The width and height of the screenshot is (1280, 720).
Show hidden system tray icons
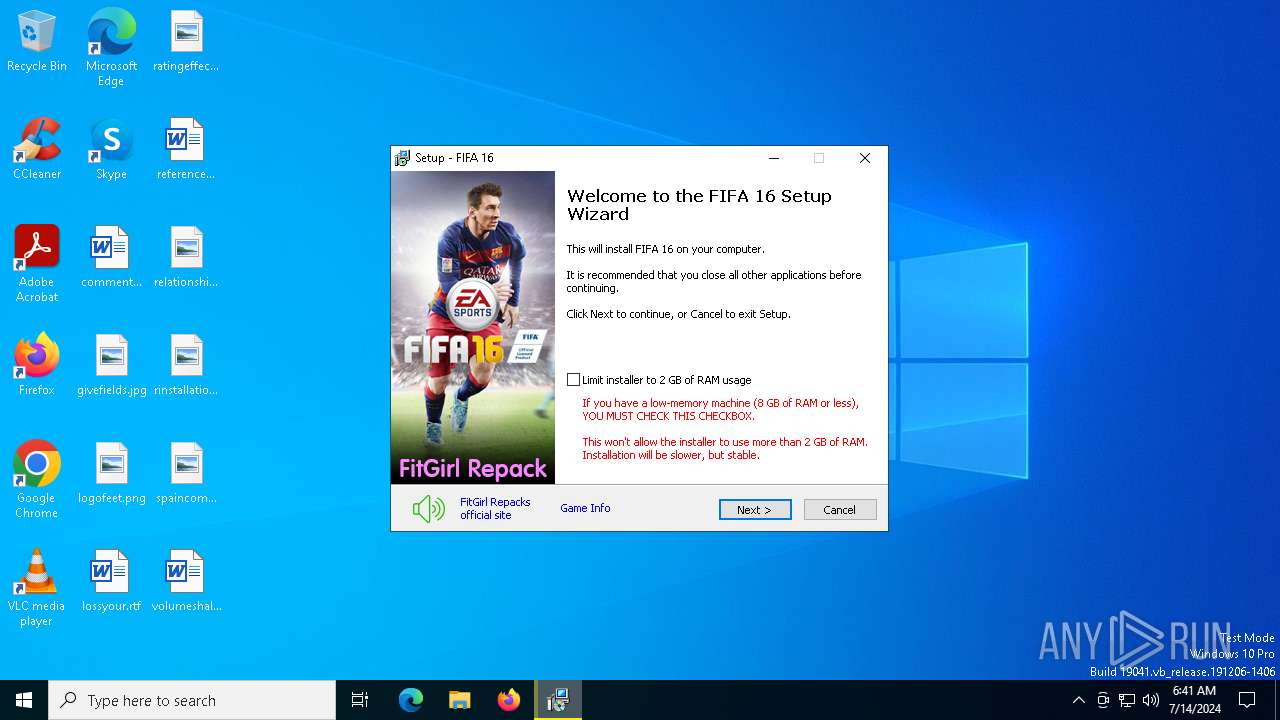click(x=1078, y=700)
